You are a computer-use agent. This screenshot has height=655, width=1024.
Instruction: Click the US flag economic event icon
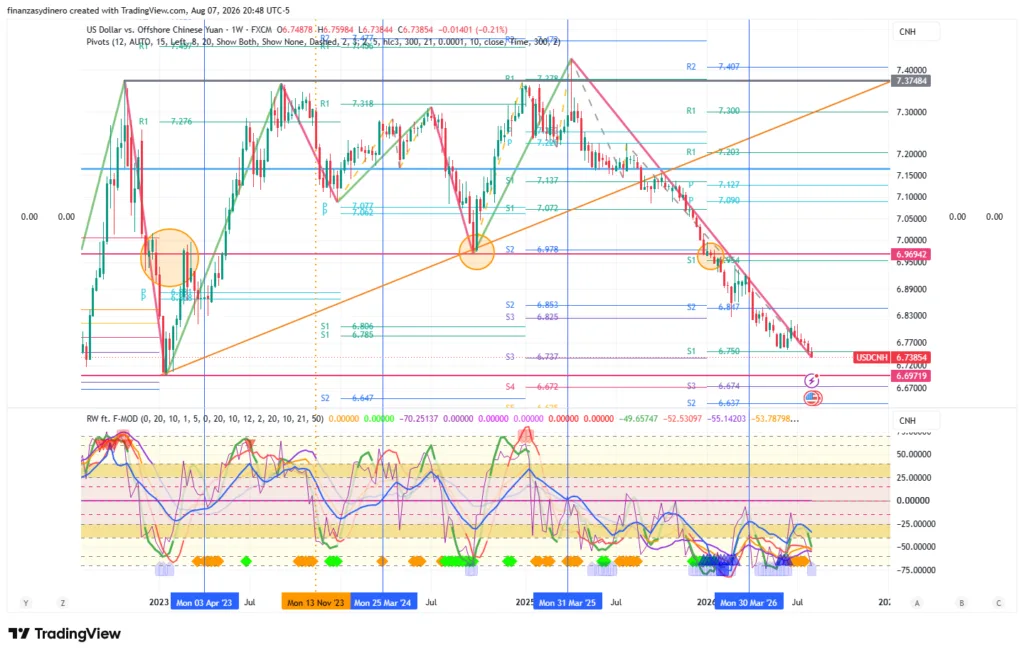click(x=812, y=397)
